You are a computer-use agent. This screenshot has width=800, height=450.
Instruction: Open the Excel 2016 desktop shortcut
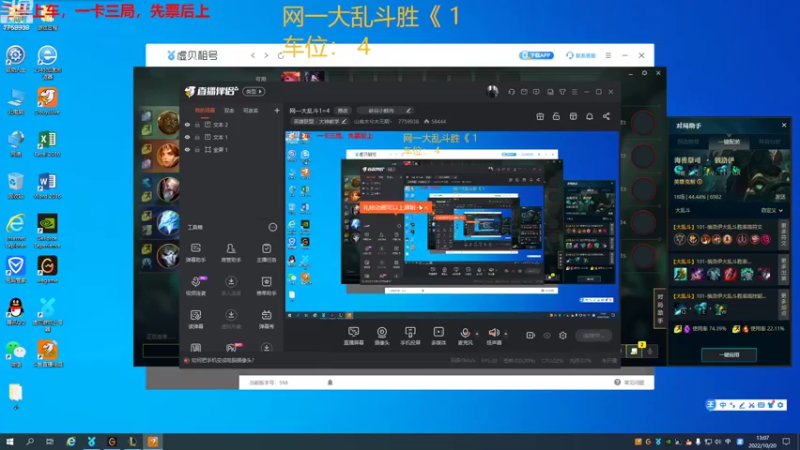pyautogui.click(x=47, y=143)
